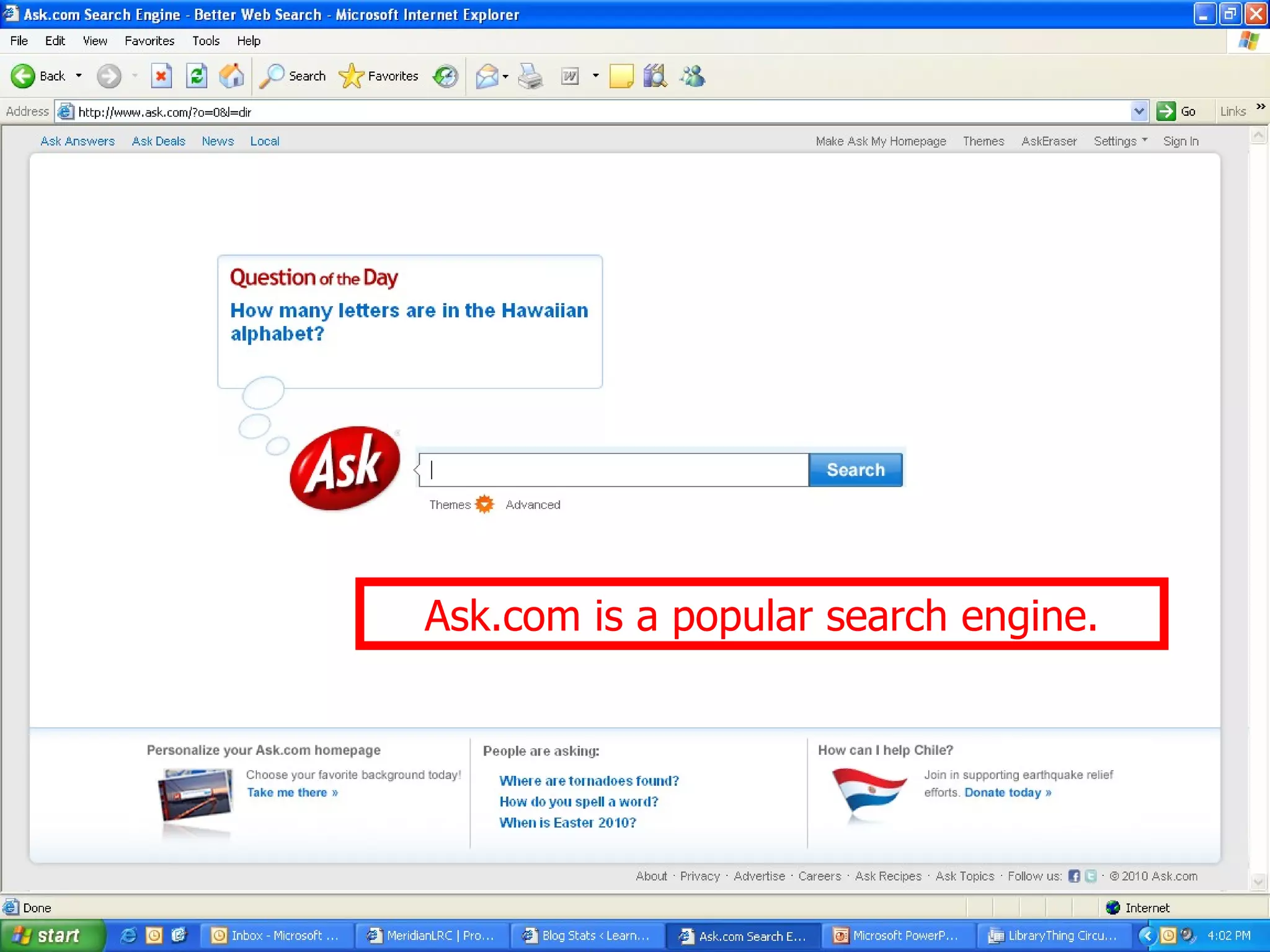Open the Favorites menu
1270x952 pixels.
coord(149,41)
